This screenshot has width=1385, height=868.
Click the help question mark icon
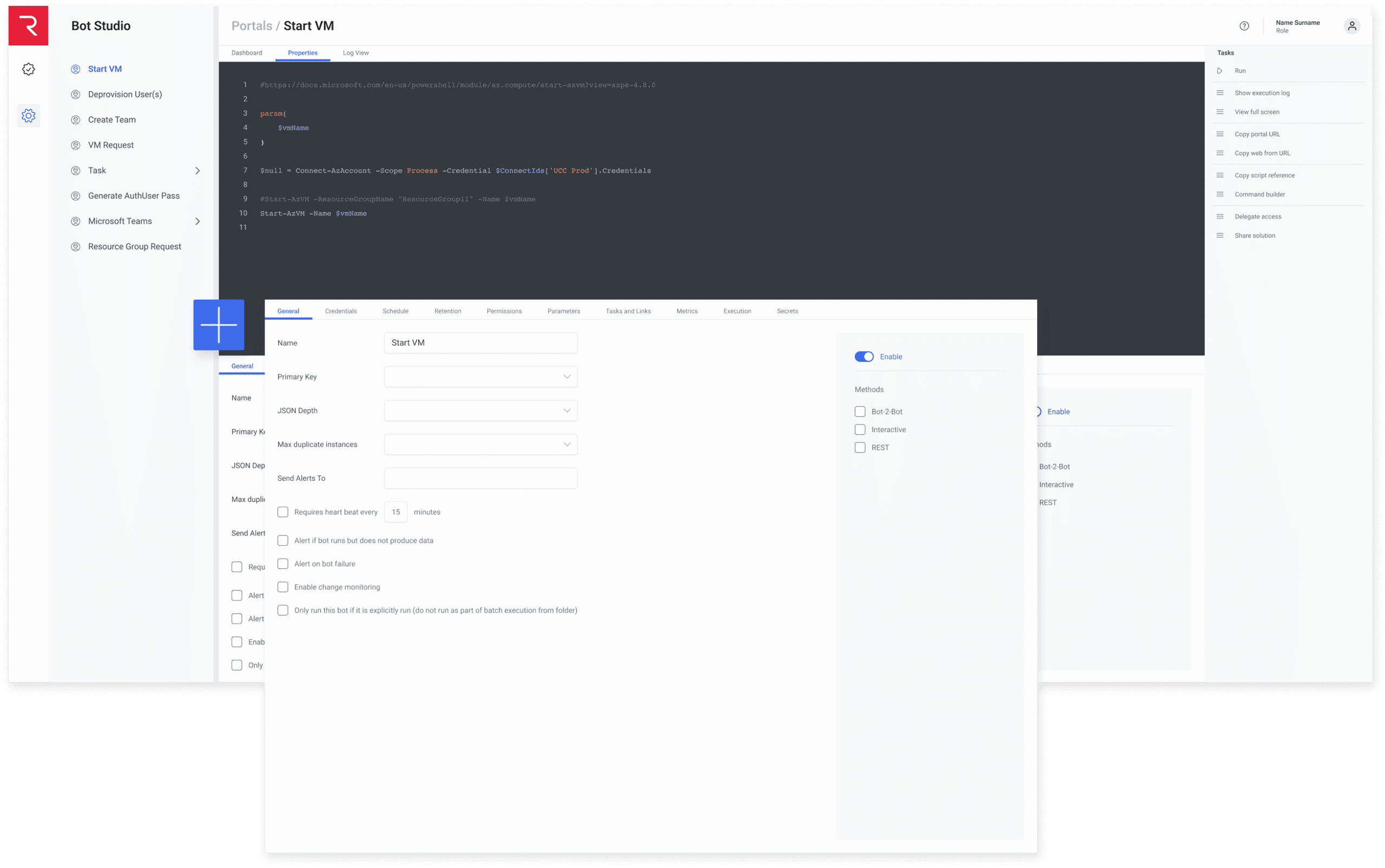tap(1244, 26)
